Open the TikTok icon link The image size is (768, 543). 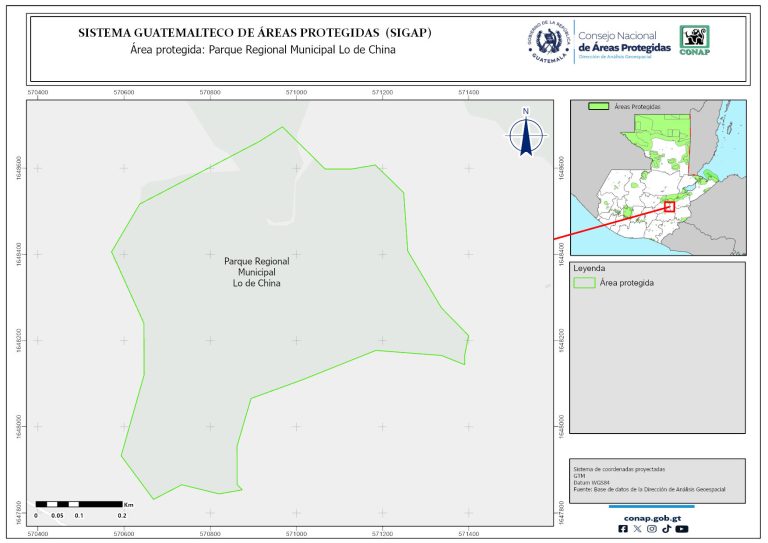[666, 529]
